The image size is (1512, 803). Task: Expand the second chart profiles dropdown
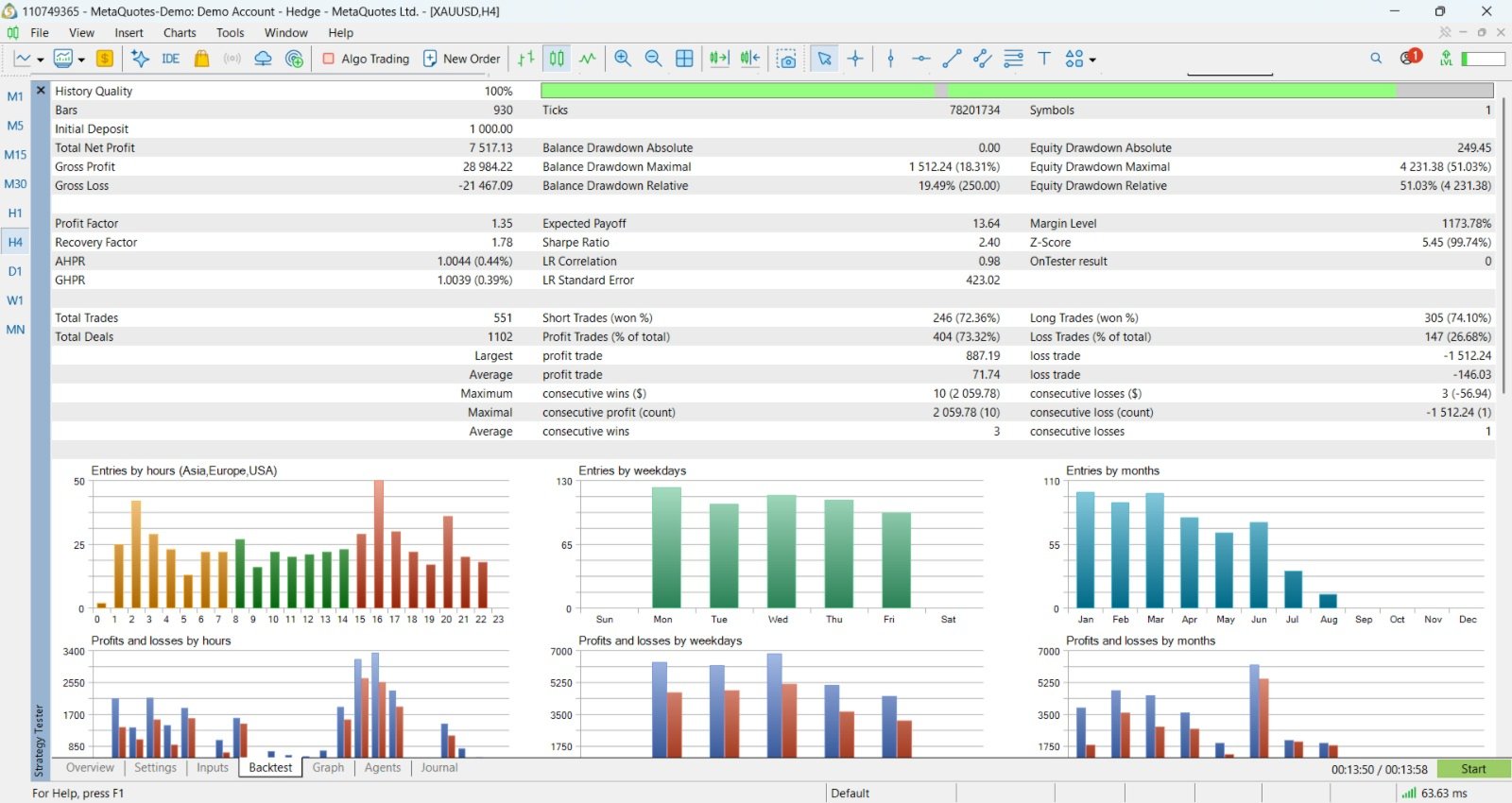(81, 60)
